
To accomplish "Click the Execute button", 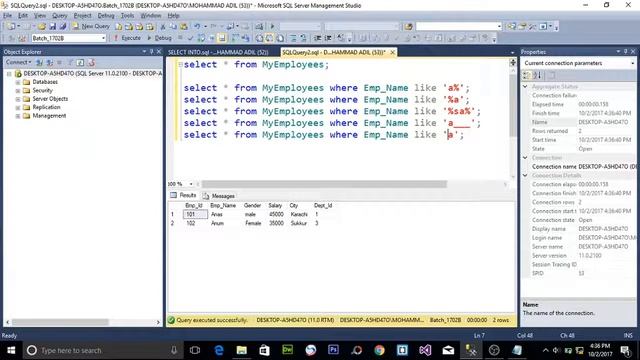I will [x=127, y=38].
